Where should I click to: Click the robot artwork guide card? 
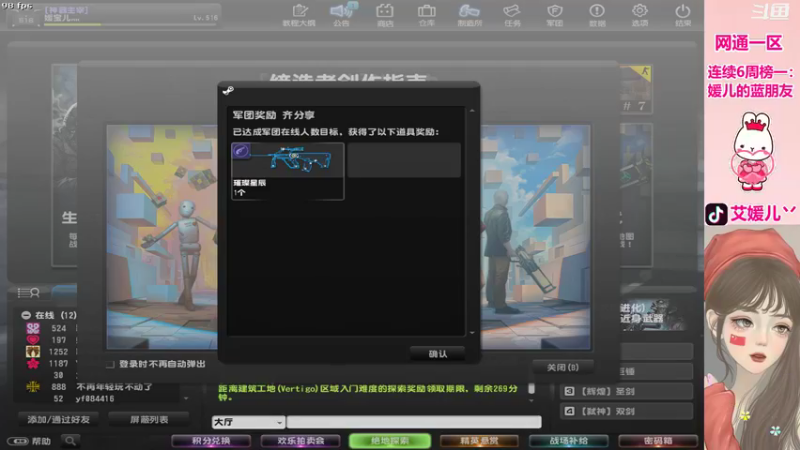162,237
